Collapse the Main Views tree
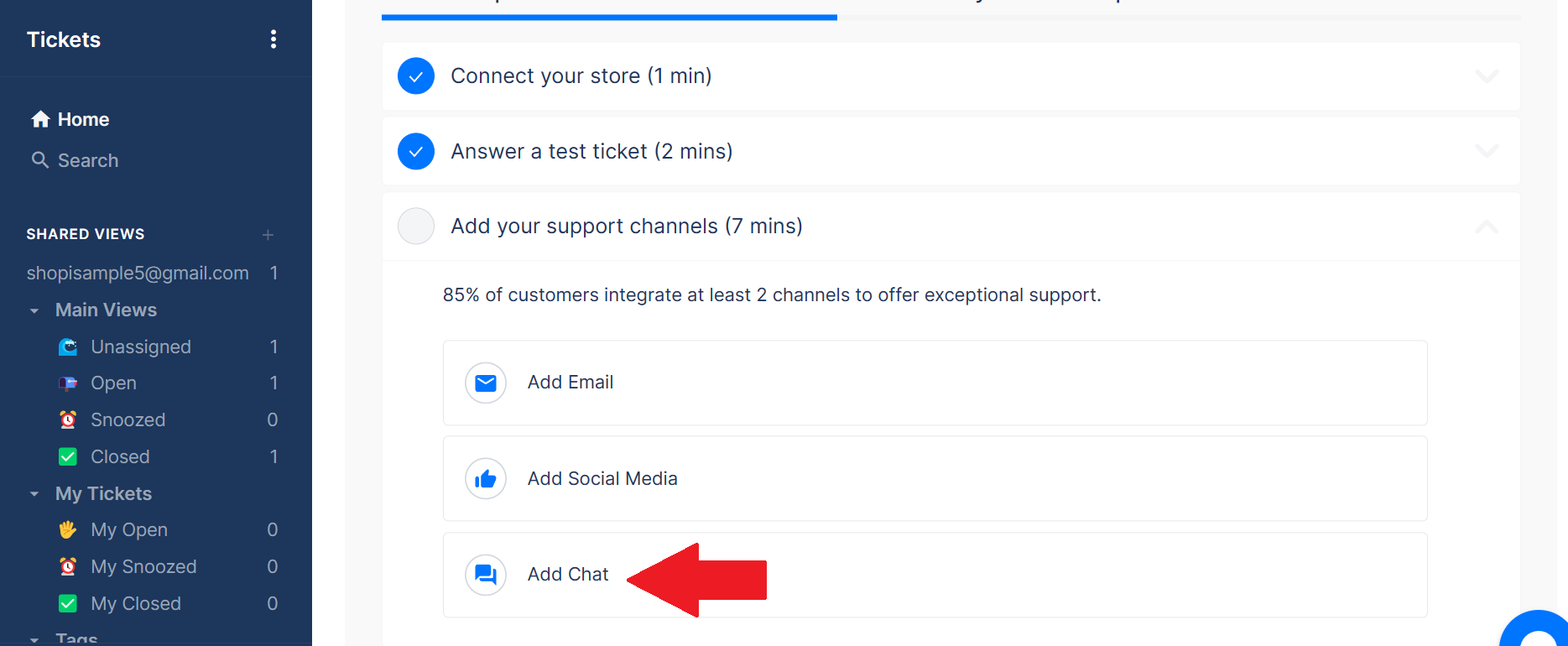 point(34,310)
